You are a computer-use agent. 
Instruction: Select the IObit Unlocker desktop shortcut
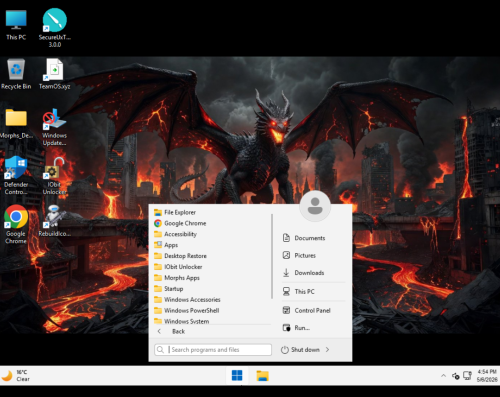54,176
